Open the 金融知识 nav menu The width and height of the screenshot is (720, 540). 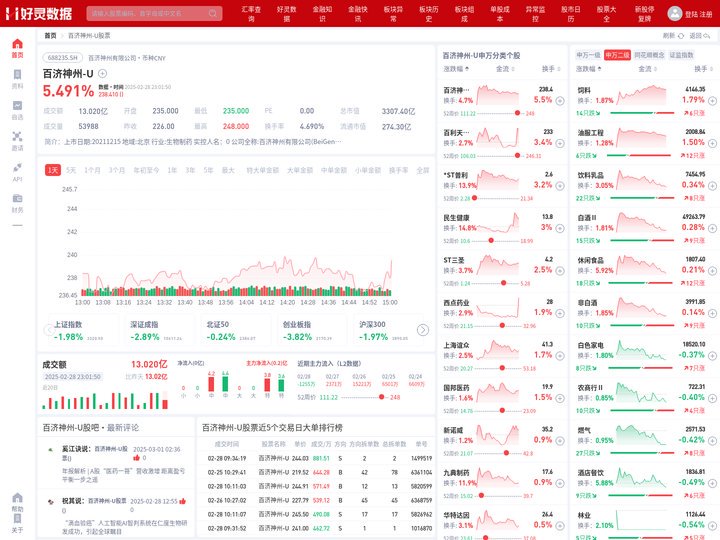(x=322, y=13)
